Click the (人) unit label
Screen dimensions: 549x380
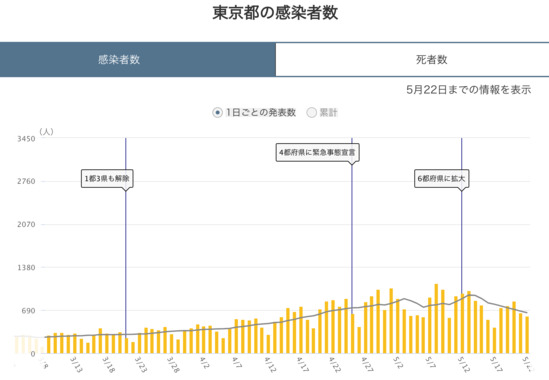(47, 132)
